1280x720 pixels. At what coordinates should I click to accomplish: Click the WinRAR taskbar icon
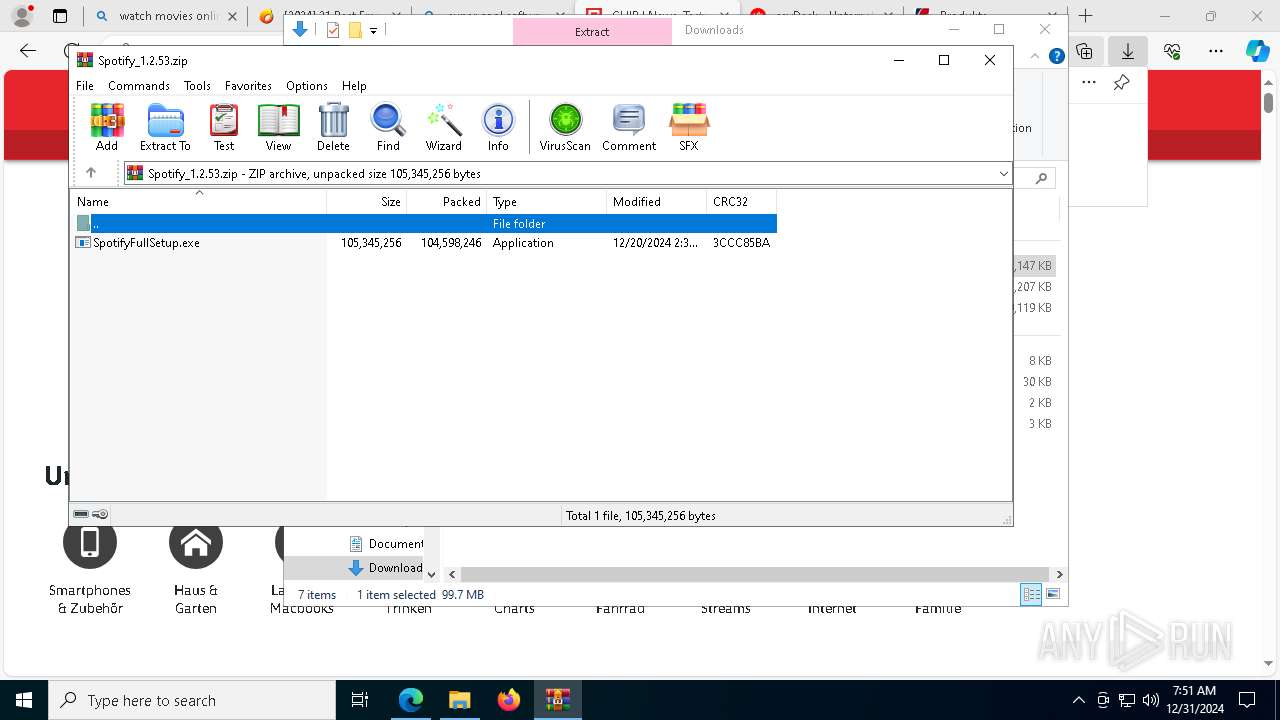557,700
